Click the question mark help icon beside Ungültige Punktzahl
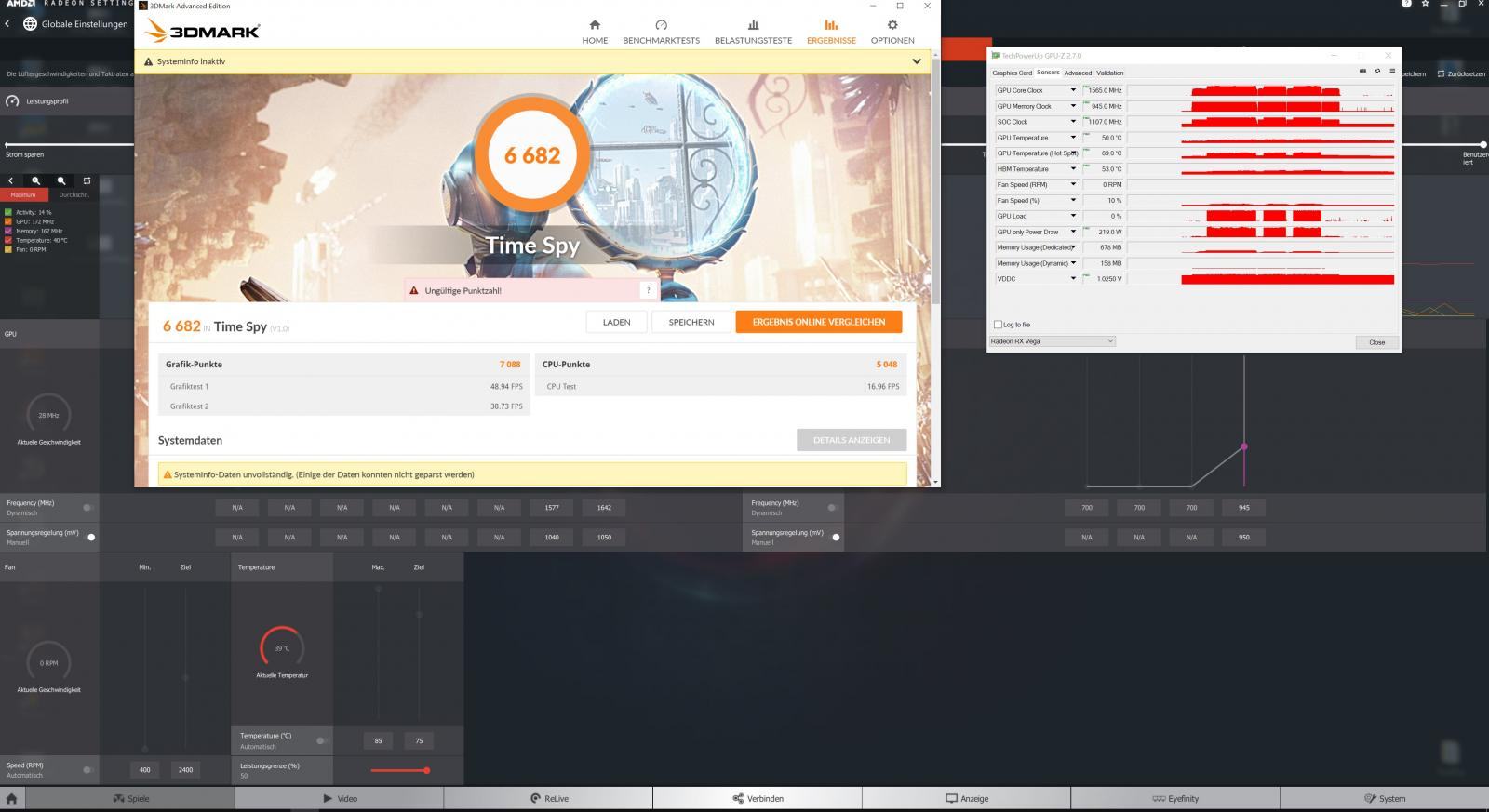This screenshot has height=812, width=1489. (x=649, y=290)
